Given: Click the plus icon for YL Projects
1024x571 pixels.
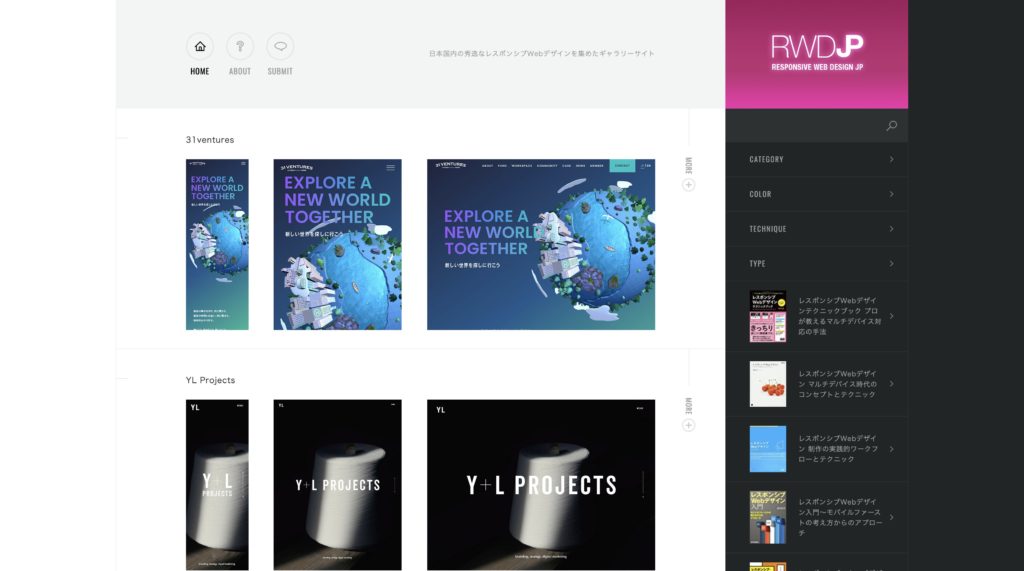Looking at the screenshot, I should 688,425.
